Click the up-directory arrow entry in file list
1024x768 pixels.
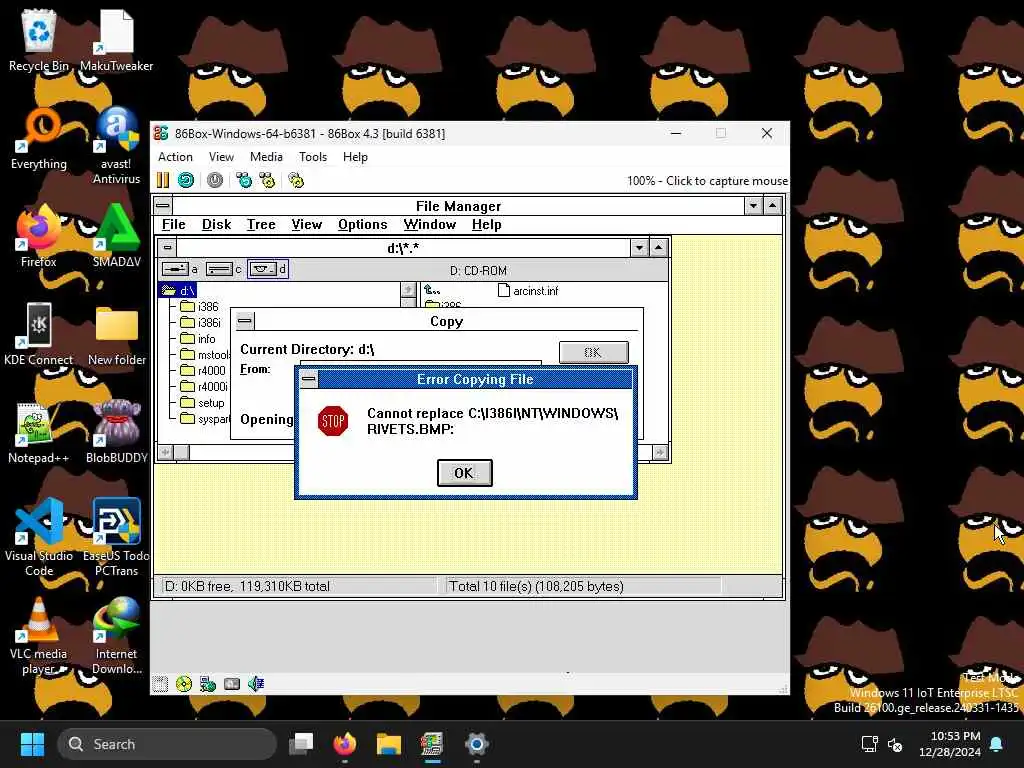[x=432, y=290]
